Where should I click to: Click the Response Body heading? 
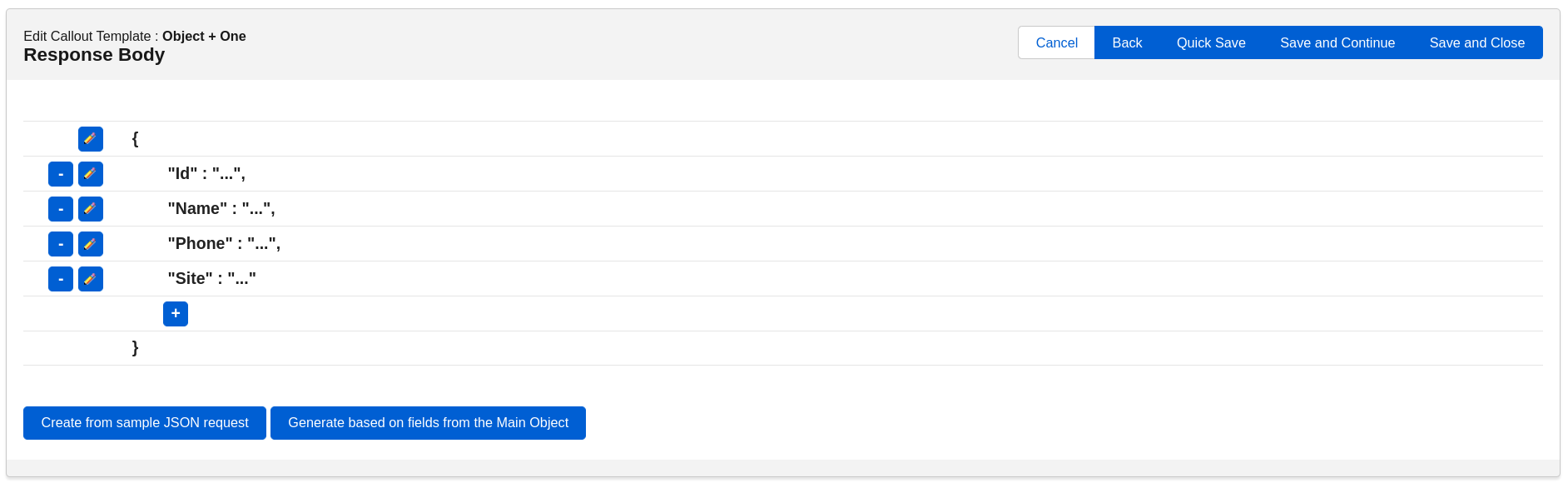click(94, 55)
